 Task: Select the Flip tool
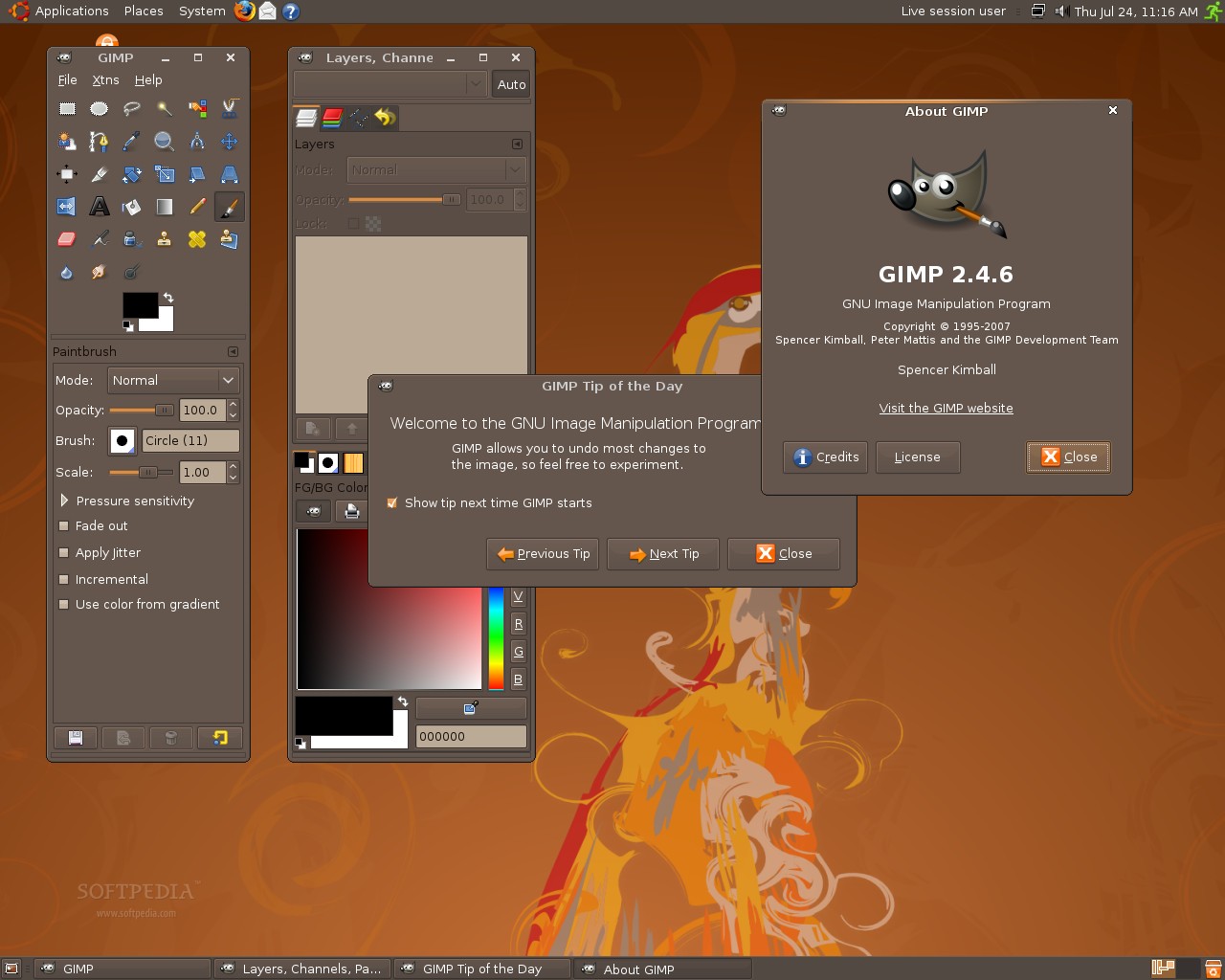67,207
